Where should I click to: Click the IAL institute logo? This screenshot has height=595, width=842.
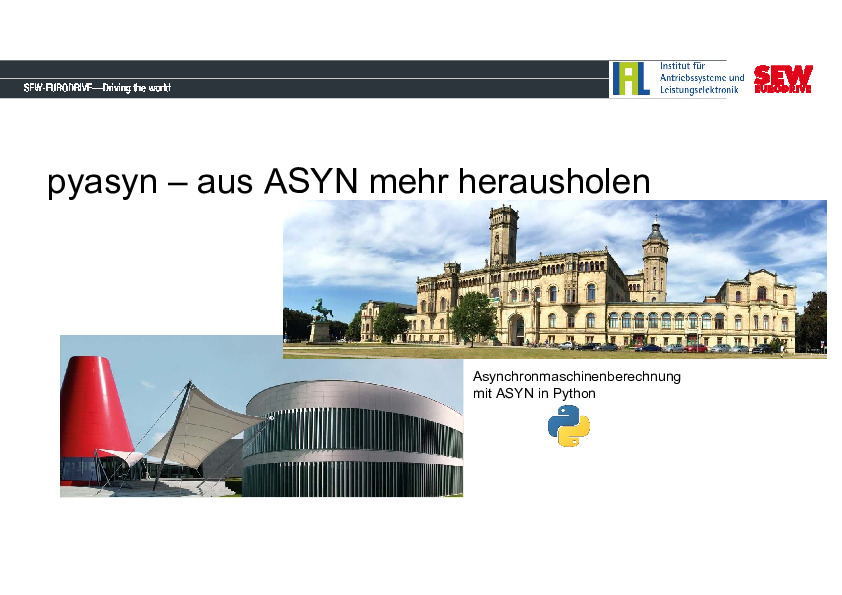[630, 79]
